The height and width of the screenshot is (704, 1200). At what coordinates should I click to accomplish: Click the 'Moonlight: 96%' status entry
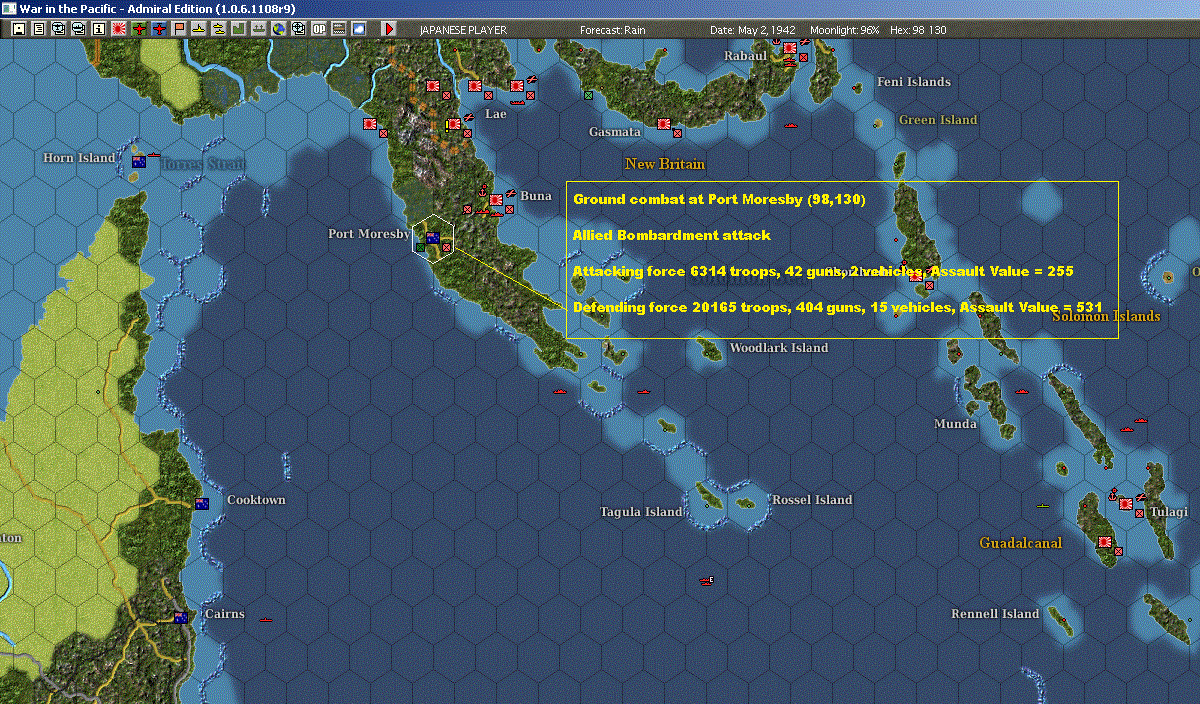pos(846,30)
